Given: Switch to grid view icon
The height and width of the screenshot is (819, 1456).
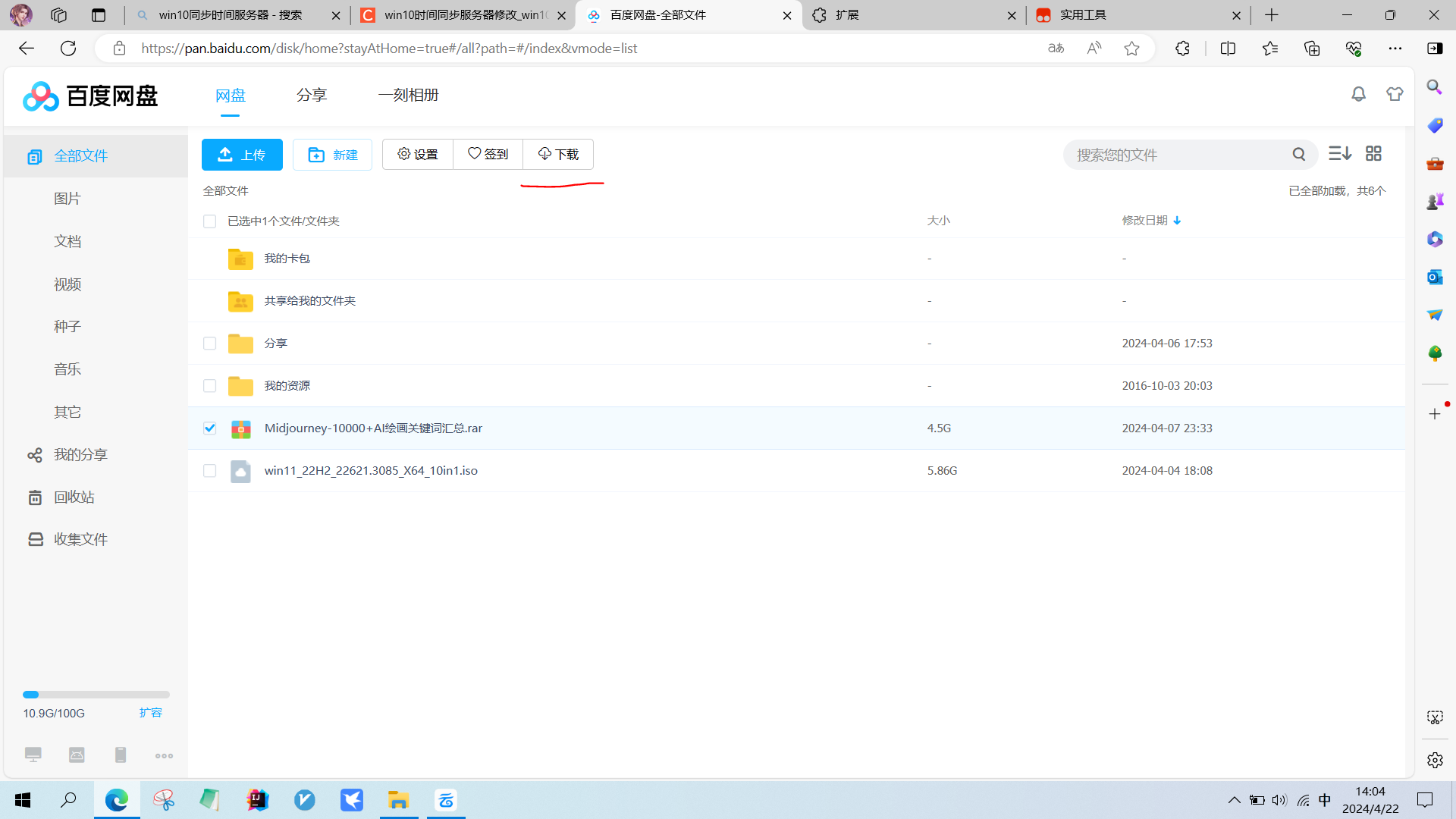Looking at the screenshot, I should coord(1373,154).
